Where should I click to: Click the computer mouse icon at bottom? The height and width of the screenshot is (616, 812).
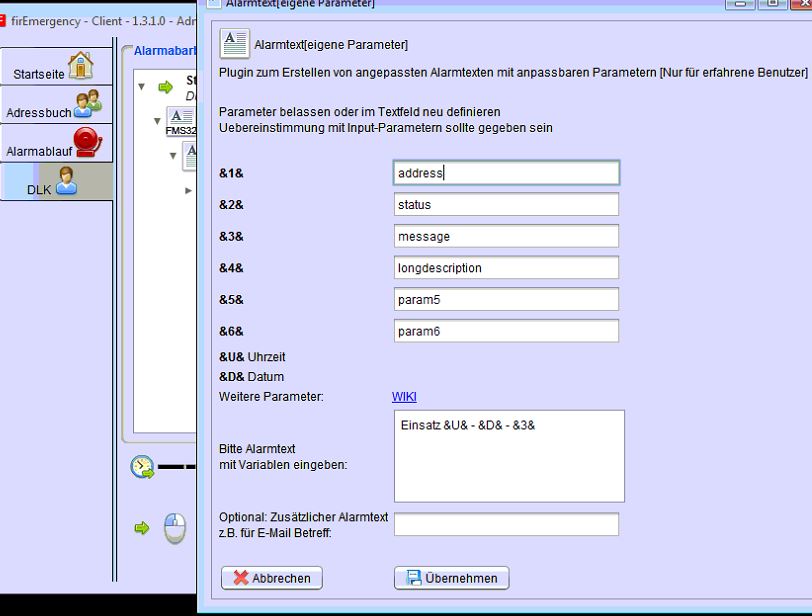click(x=175, y=527)
